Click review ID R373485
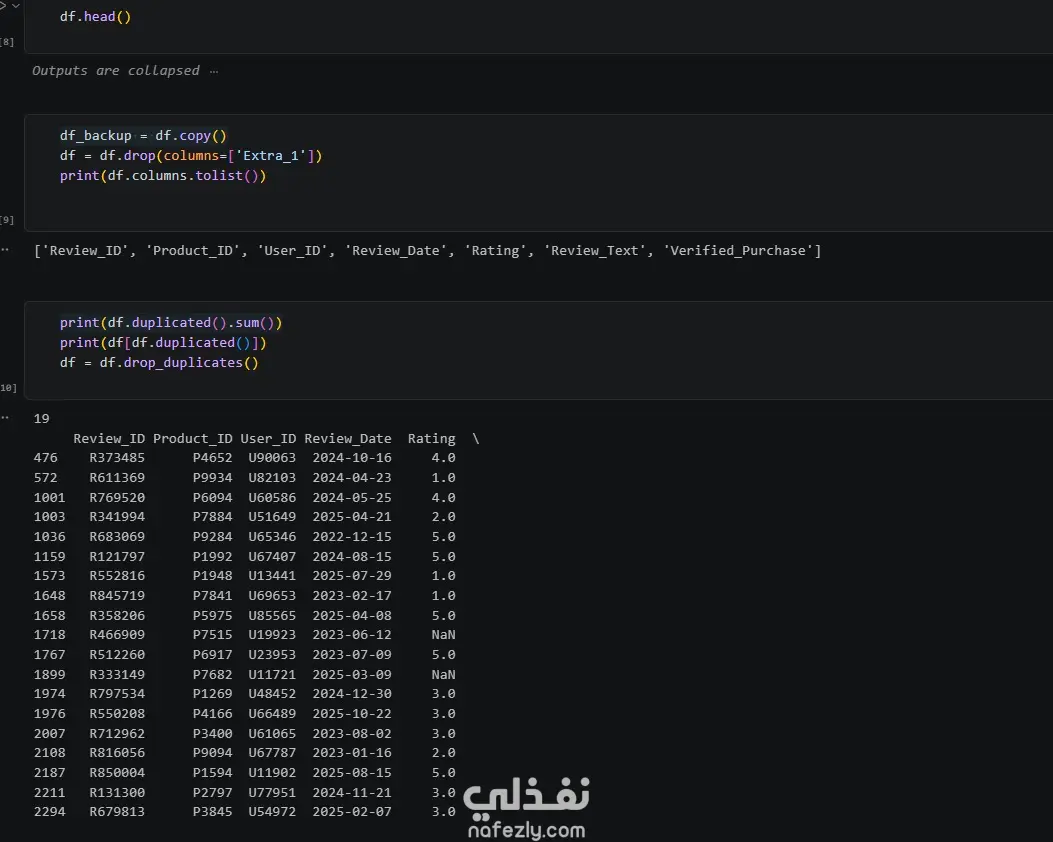Image resolution: width=1053 pixels, height=842 pixels. pyautogui.click(x=117, y=458)
